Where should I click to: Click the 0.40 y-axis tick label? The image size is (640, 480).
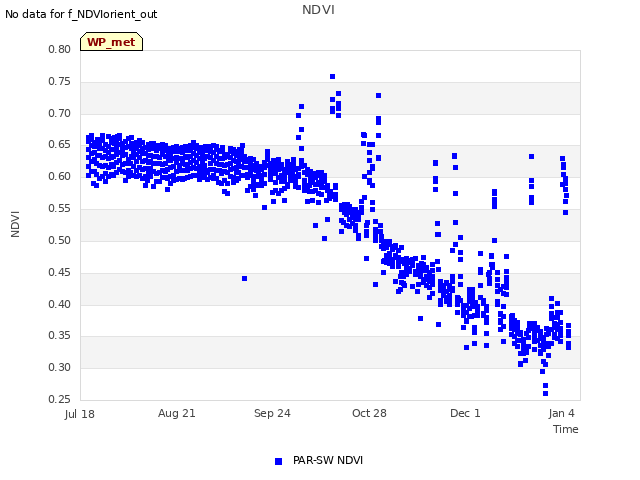click(60, 304)
